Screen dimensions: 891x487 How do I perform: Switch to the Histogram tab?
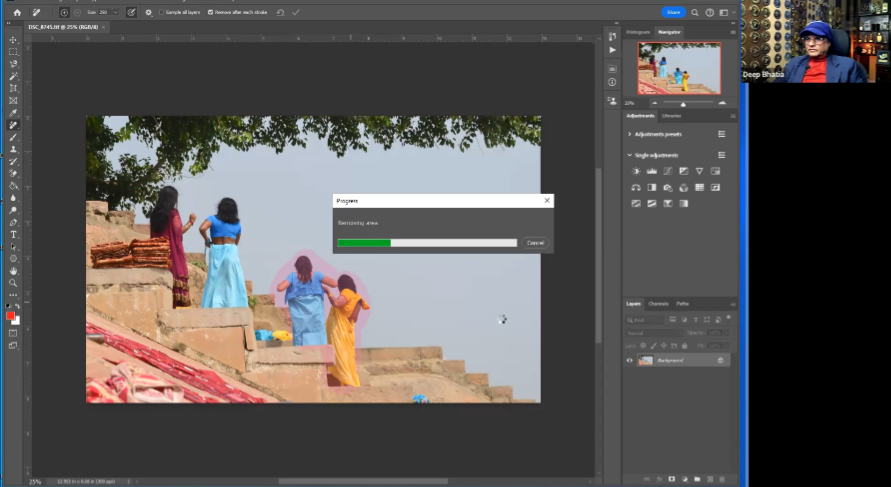pyautogui.click(x=638, y=32)
